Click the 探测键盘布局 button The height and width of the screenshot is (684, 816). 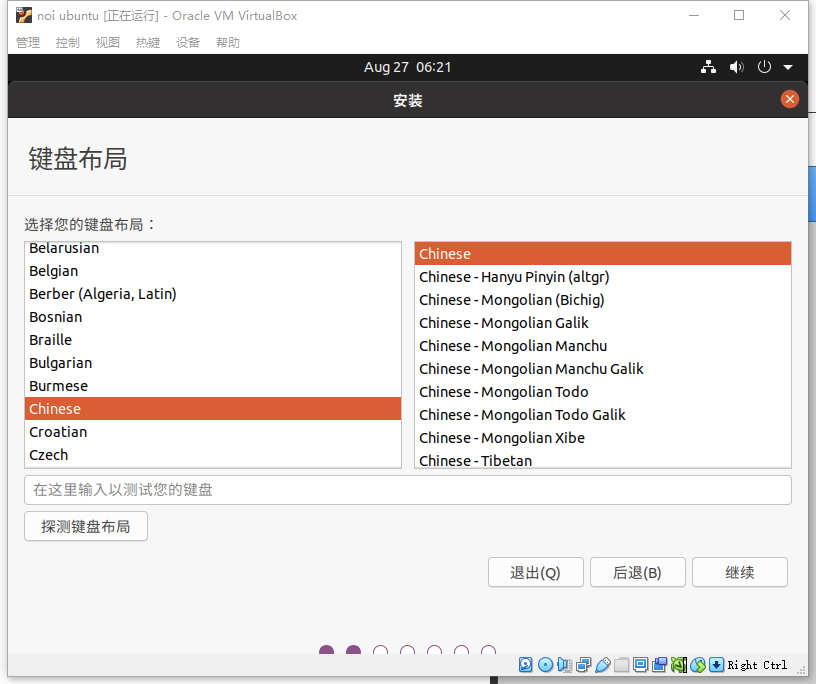click(x=86, y=526)
